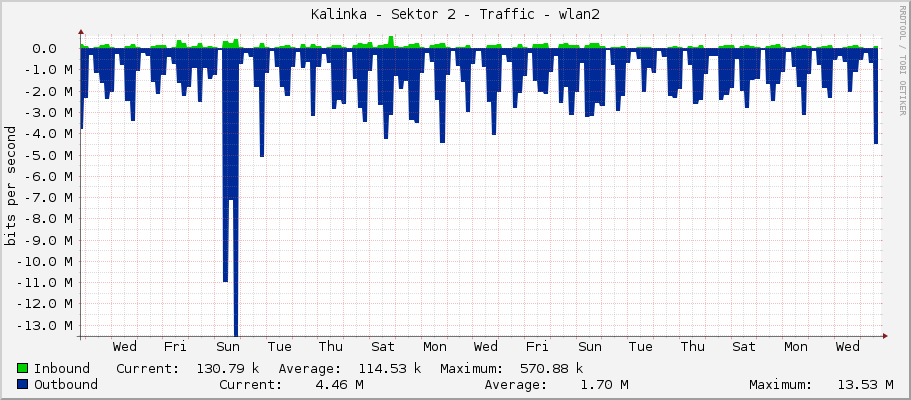Click the green Inbound legend swatch
911x400 pixels.
pos(23,368)
